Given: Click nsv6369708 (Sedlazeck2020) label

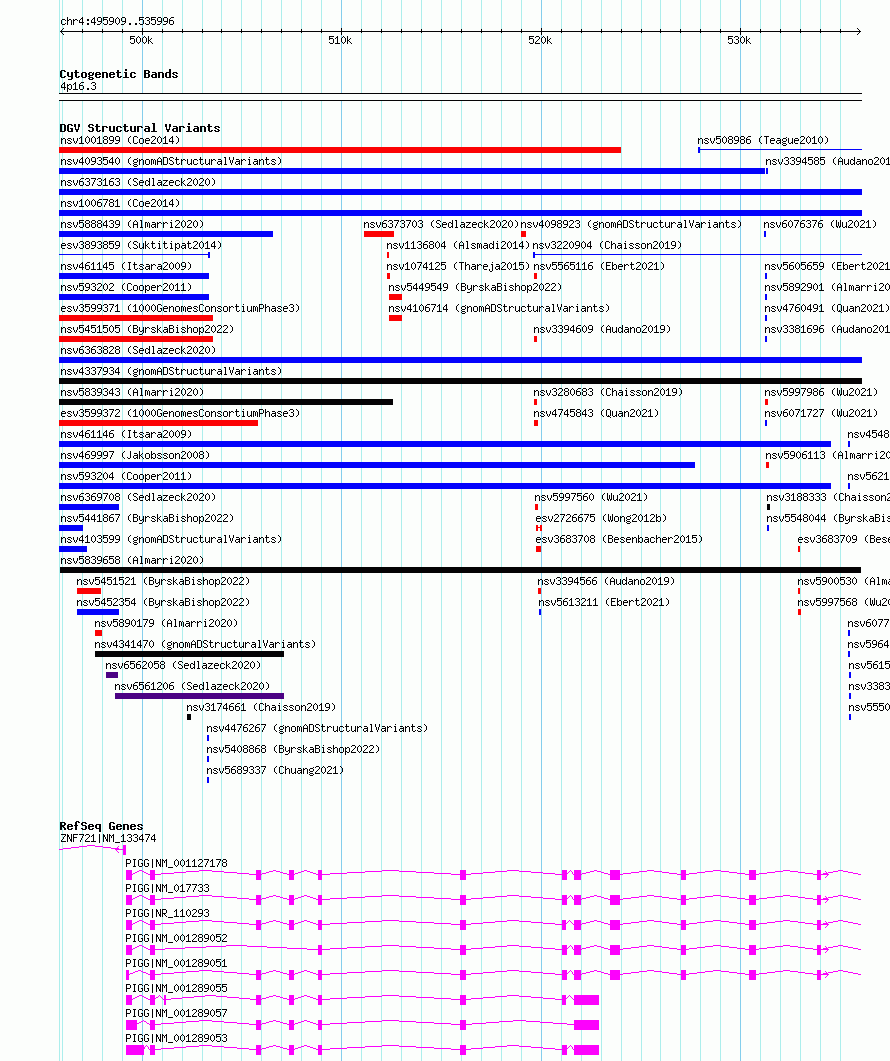Looking at the screenshot, I should (x=138, y=497).
